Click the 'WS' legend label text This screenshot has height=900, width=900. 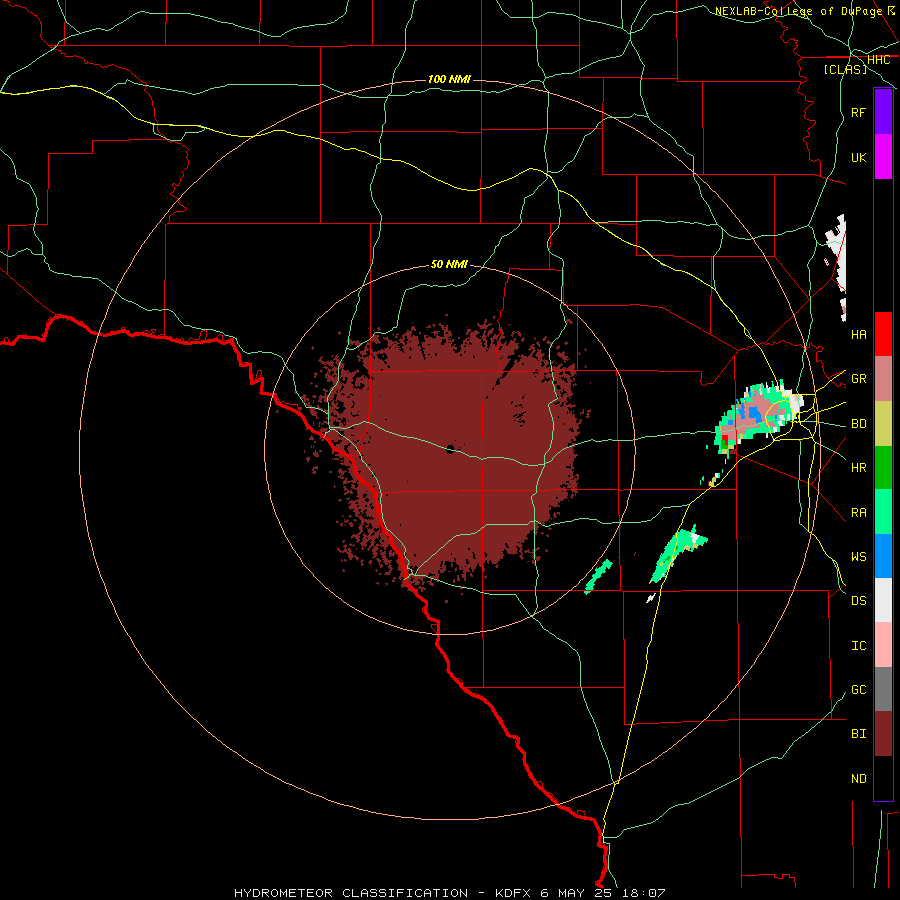coord(858,556)
